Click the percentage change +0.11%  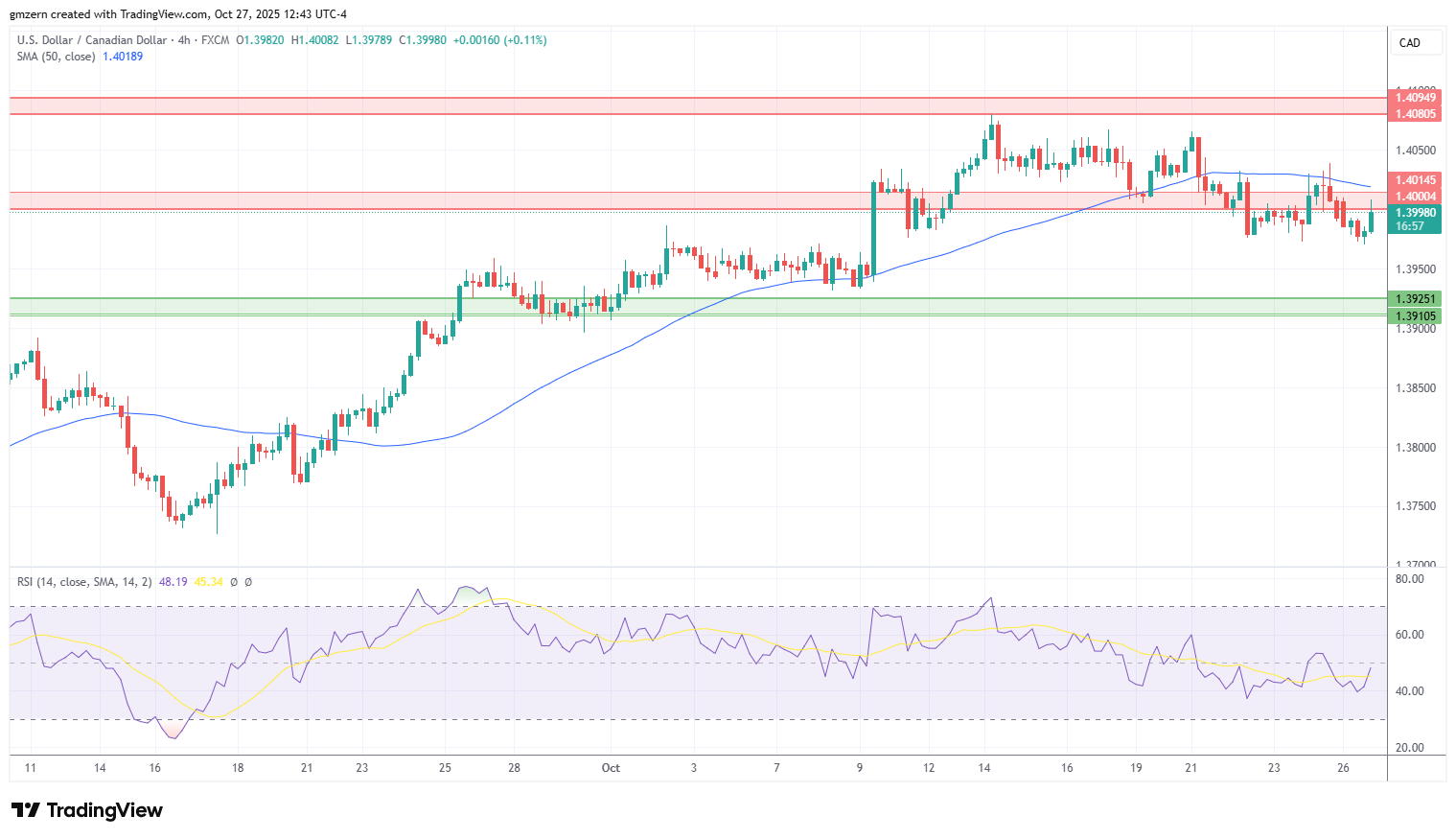524,39
